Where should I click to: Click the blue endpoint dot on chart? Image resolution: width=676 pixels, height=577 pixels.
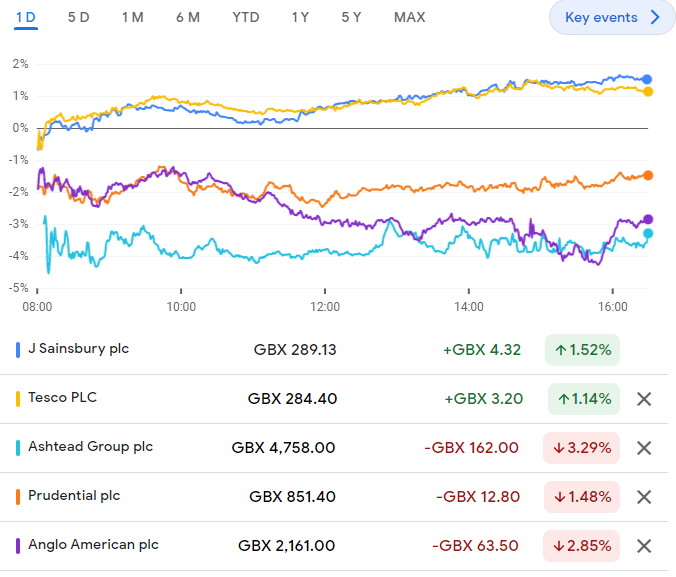pyautogui.click(x=647, y=79)
